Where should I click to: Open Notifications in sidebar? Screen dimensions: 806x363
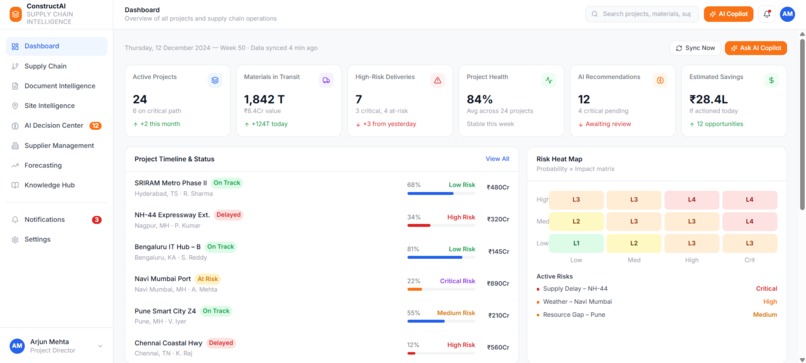[x=57, y=220]
